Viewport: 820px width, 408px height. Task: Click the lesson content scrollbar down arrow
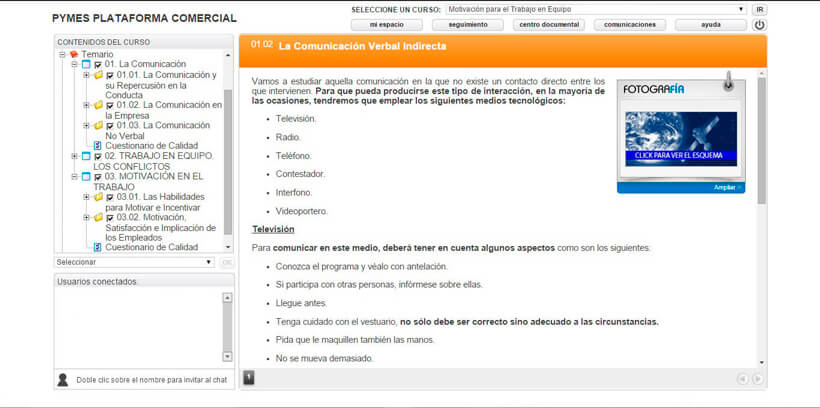tap(761, 362)
